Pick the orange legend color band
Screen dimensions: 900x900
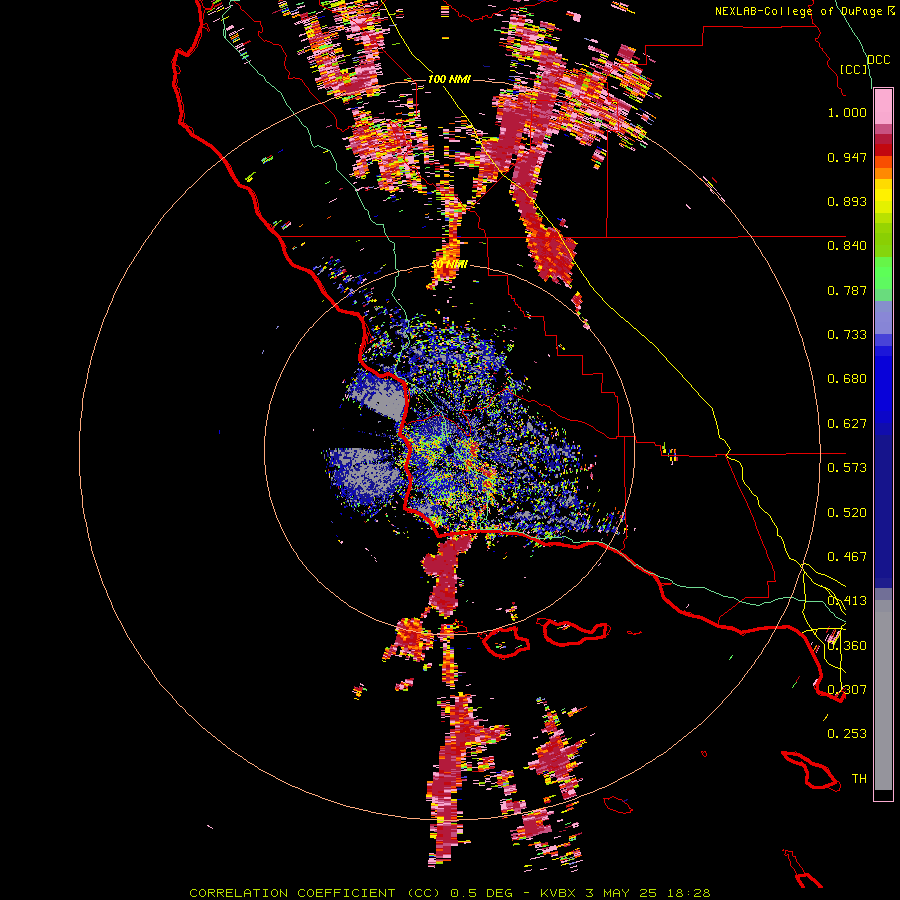[883, 173]
